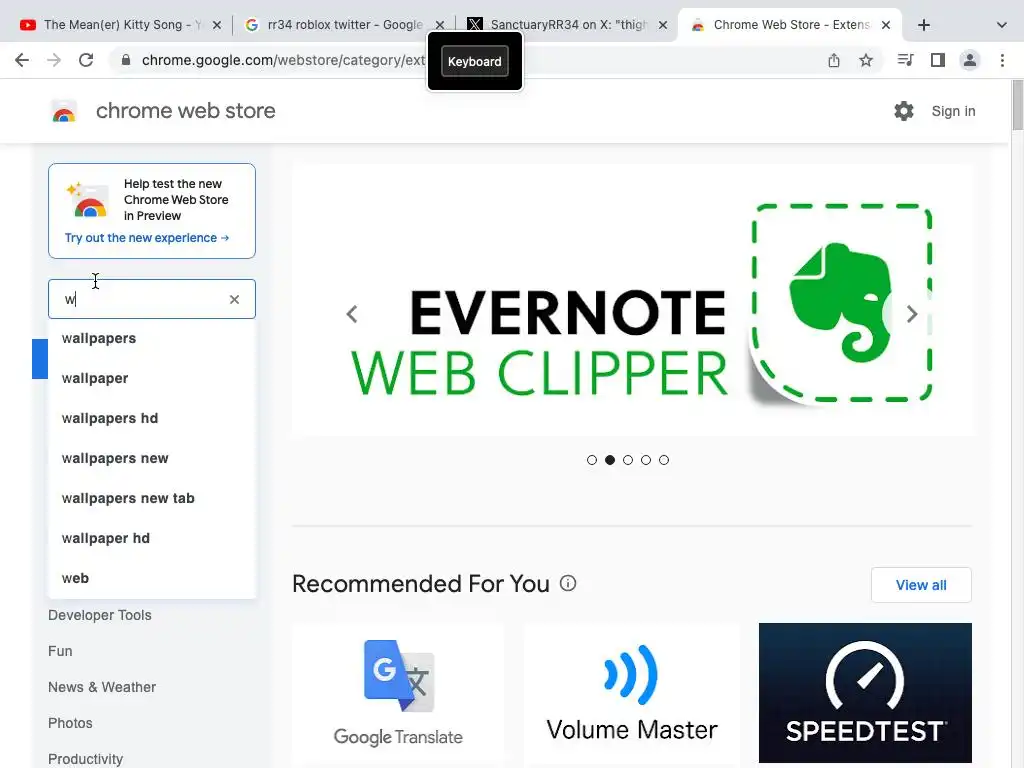Open the Chrome three-dot menu

tap(1002, 60)
